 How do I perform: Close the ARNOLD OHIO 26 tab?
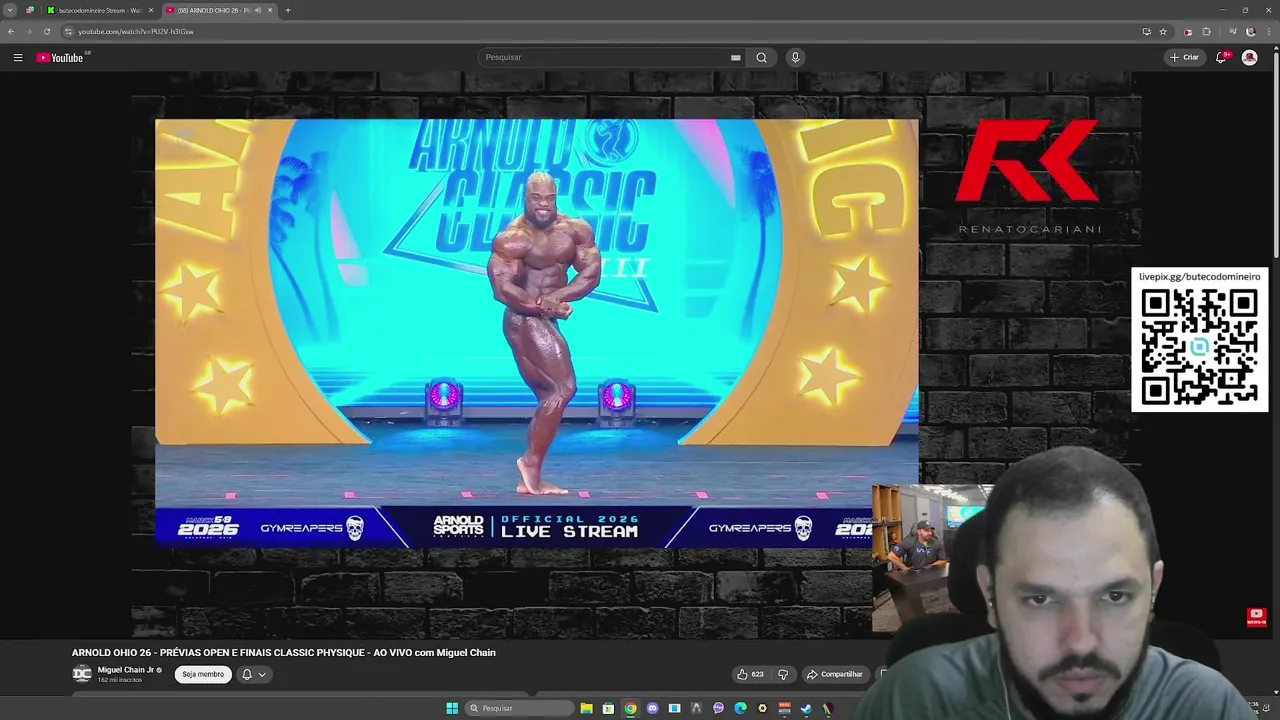pos(270,10)
